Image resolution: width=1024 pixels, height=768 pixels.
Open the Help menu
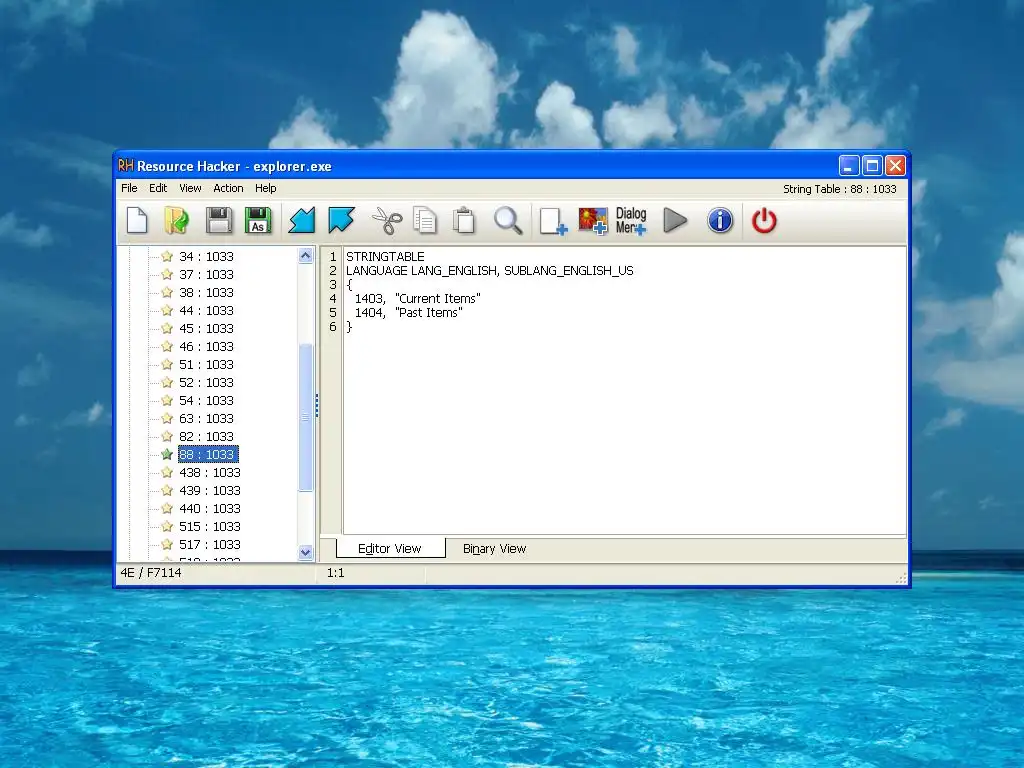(266, 188)
